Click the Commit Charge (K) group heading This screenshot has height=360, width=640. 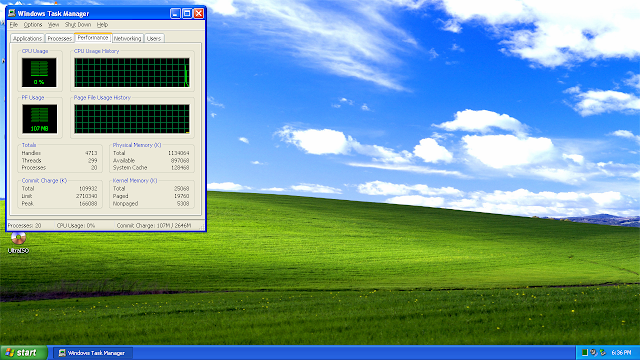point(44,180)
